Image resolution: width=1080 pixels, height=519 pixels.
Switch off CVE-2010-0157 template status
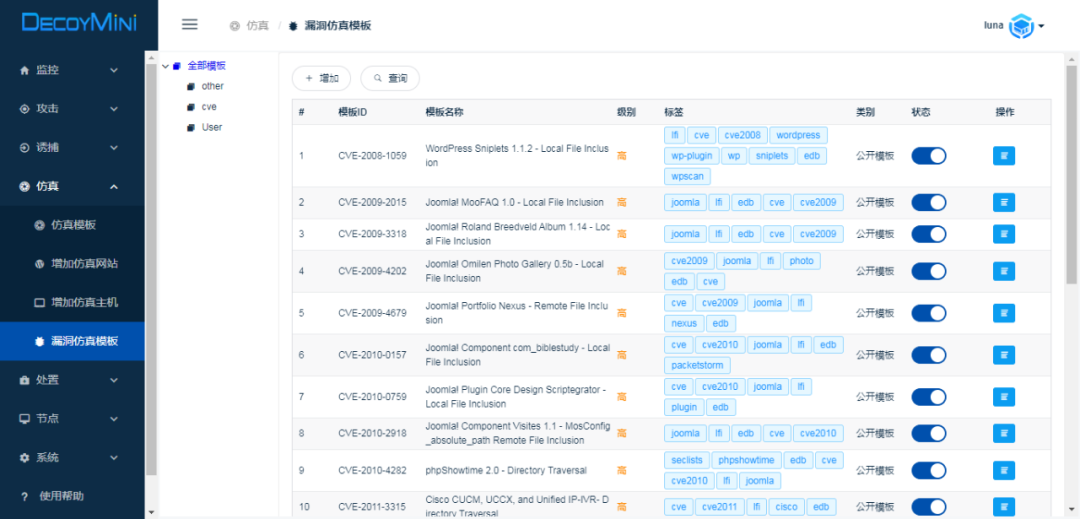[x=928, y=355]
